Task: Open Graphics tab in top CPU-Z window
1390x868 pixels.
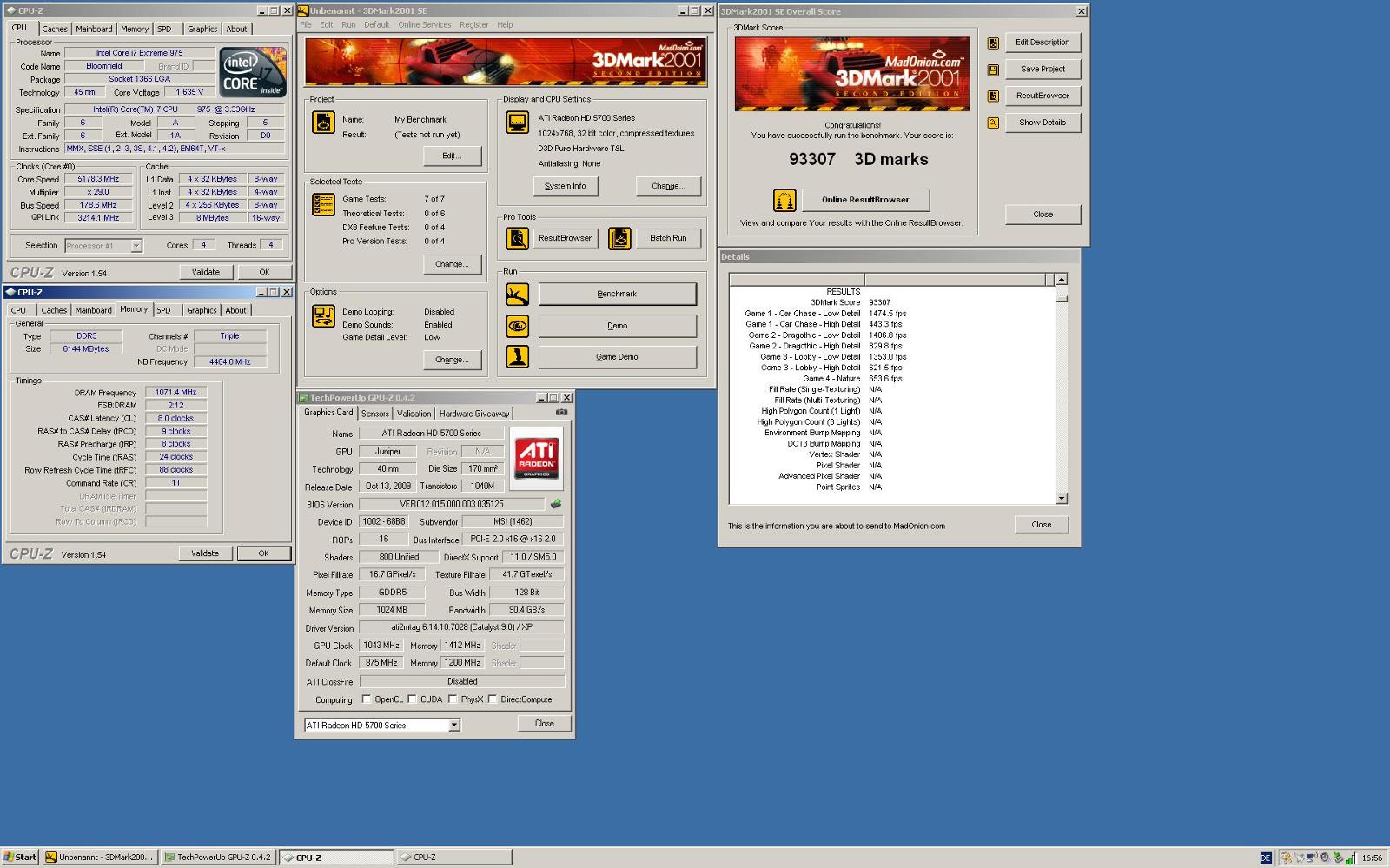Action: (x=202, y=29)
